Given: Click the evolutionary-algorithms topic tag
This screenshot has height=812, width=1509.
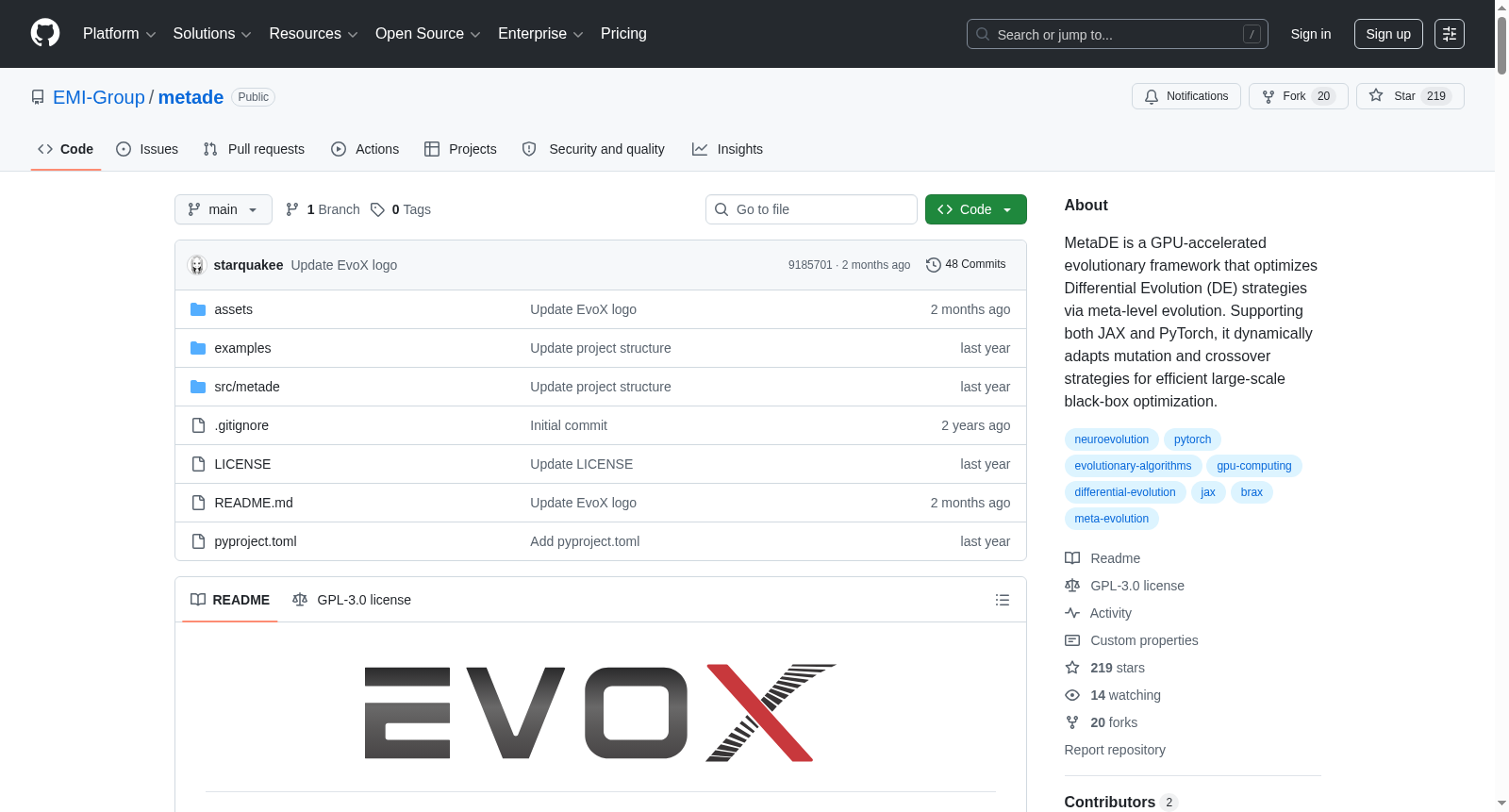Looking at the screenshot, I should pos(1133,466).
